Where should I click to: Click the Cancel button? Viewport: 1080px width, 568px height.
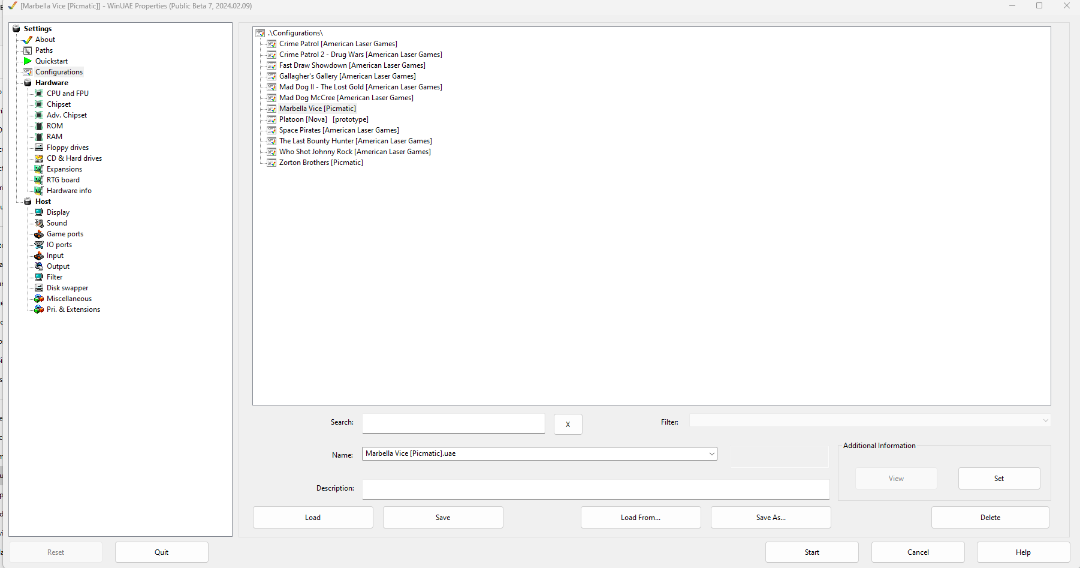(918, 552)
